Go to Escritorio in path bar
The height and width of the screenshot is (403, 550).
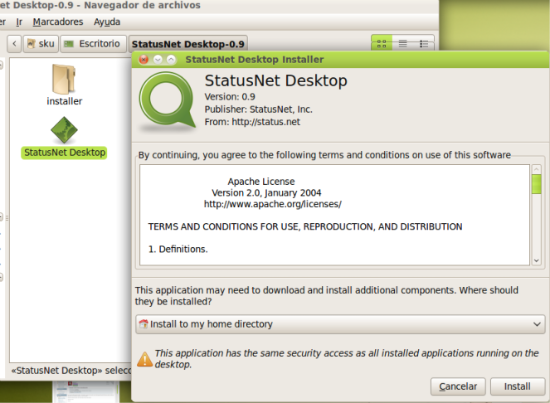[93, 44]
